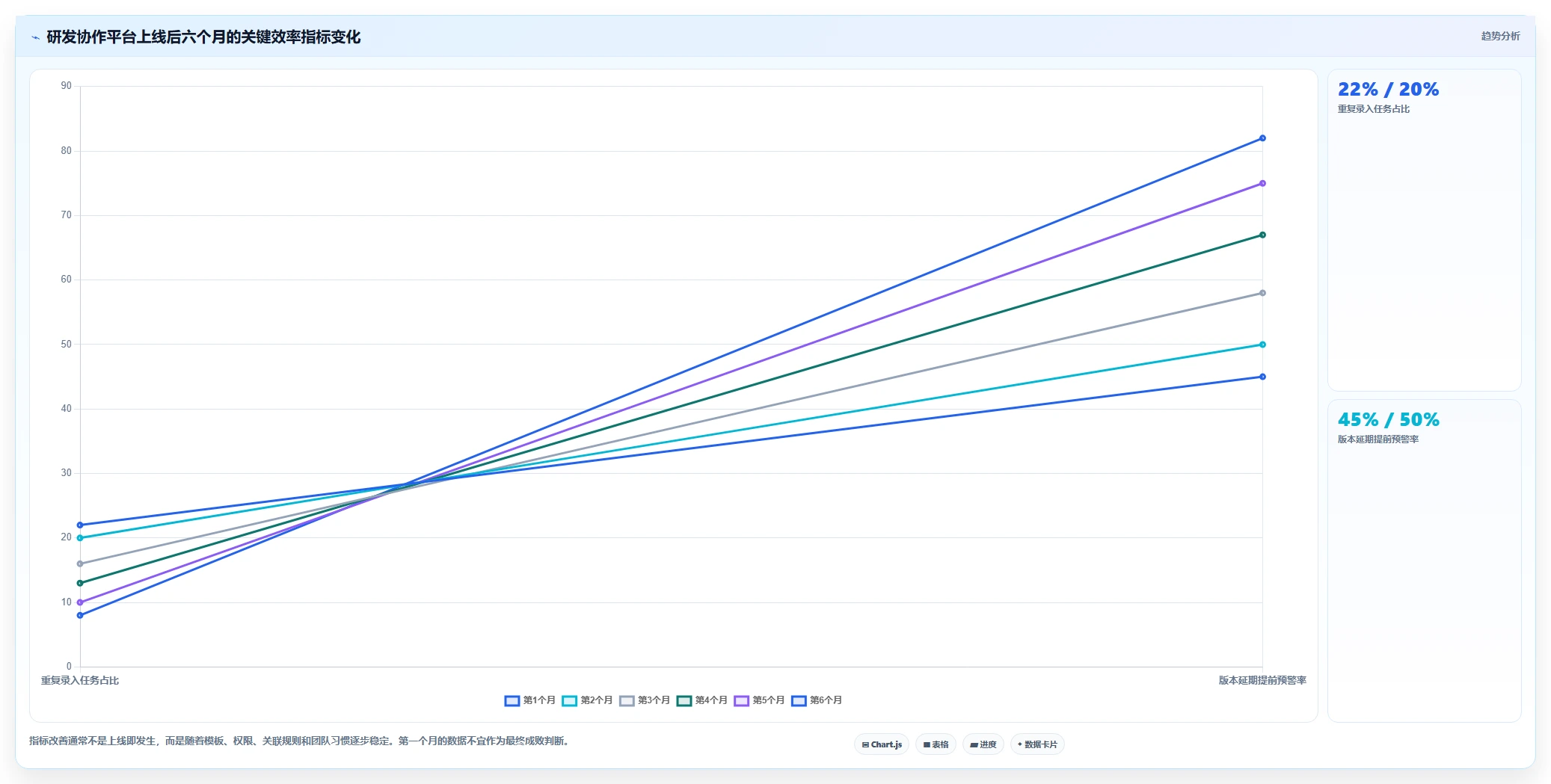Click the y-axis tick label 50
The image size is (1551, 784).
[67, 345]
